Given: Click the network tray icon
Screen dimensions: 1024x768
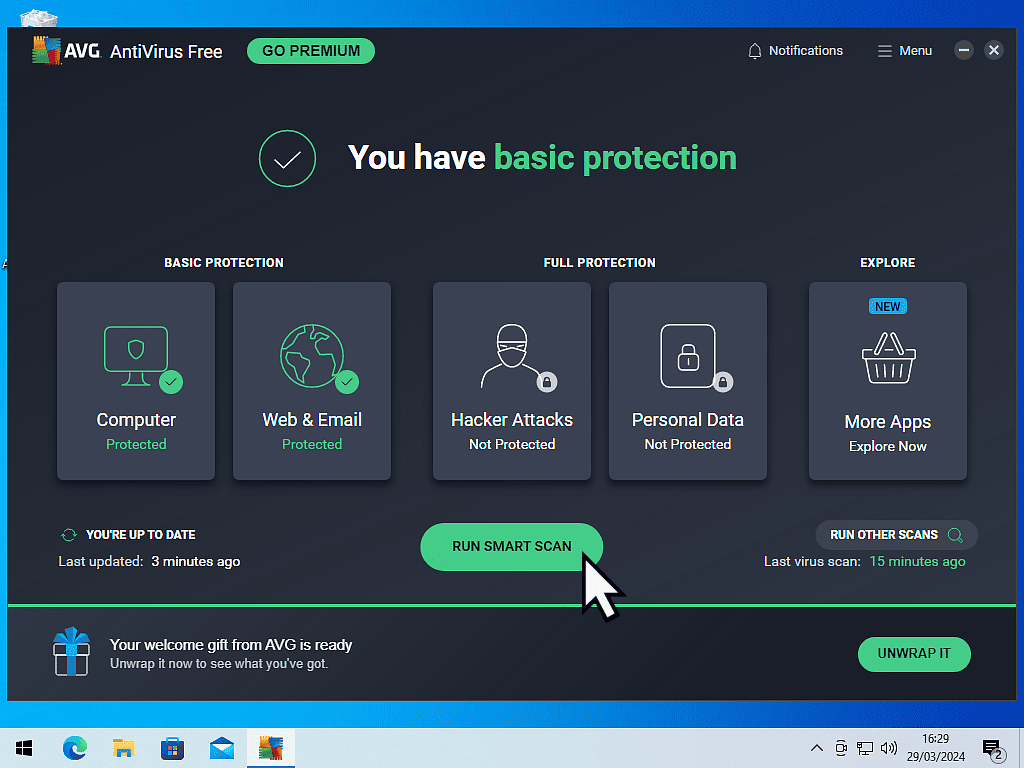Looking at the screenshot, I should [865, 748].
